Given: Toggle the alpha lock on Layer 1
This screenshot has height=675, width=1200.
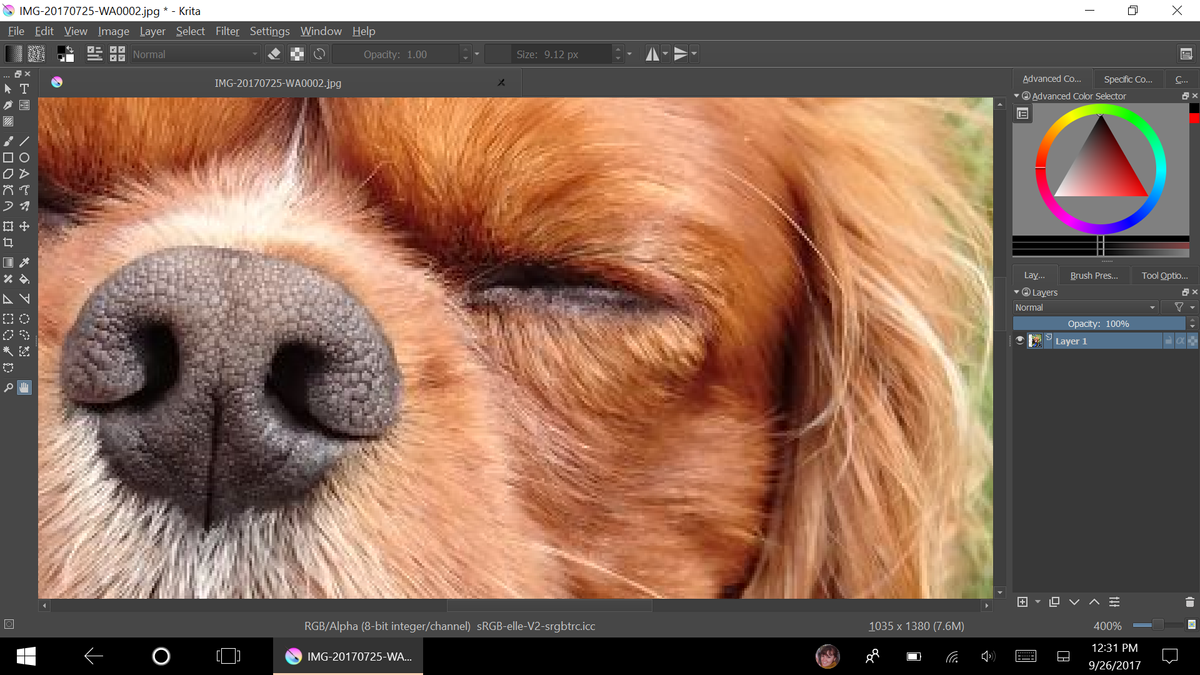Looking at the screenshot, I should 1180,340.
